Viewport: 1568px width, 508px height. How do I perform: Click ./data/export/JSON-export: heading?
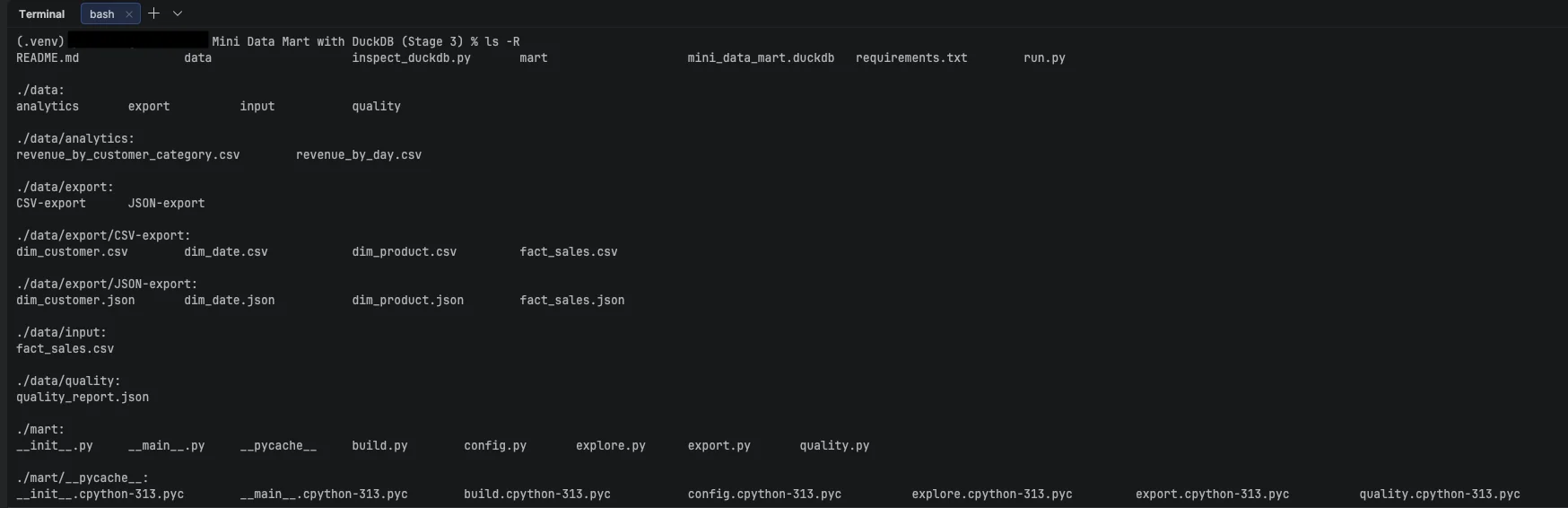point(107,285)
